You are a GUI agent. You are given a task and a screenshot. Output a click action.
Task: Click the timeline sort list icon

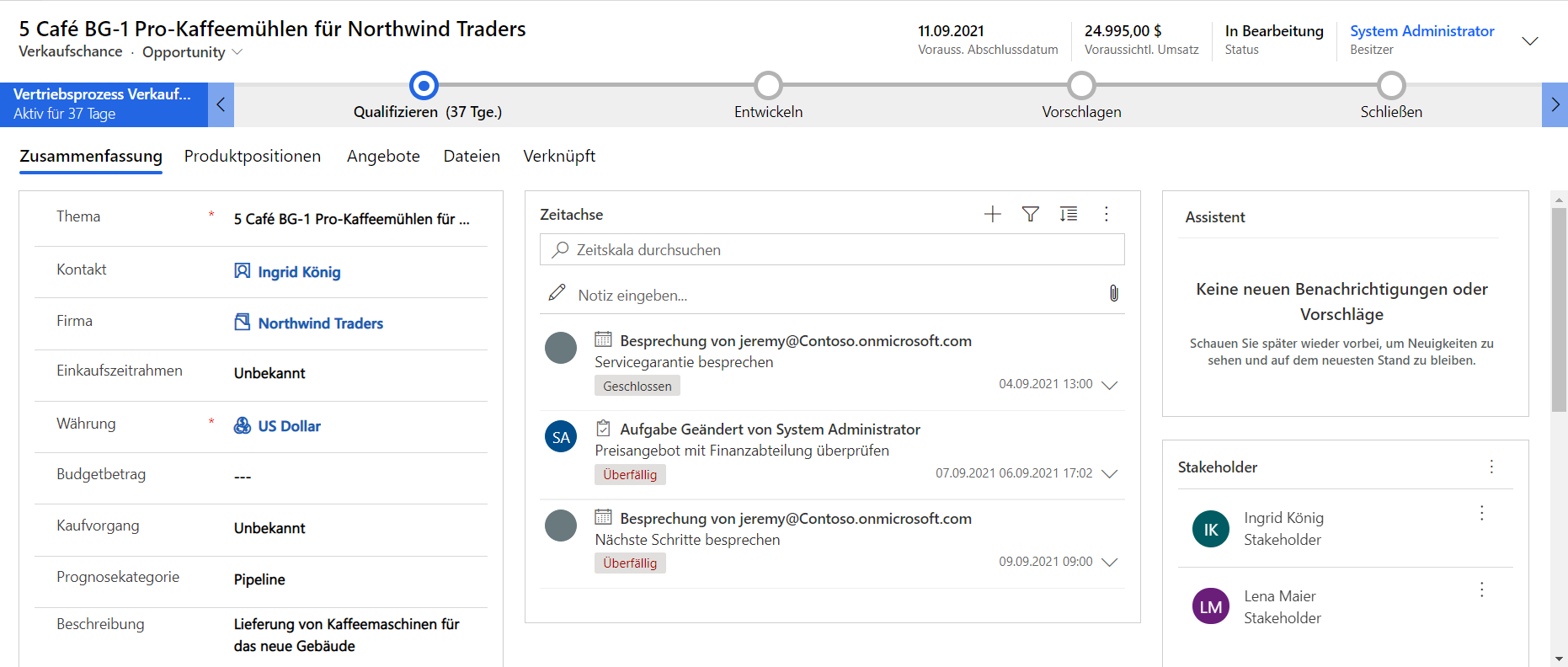pos(1069,214)
